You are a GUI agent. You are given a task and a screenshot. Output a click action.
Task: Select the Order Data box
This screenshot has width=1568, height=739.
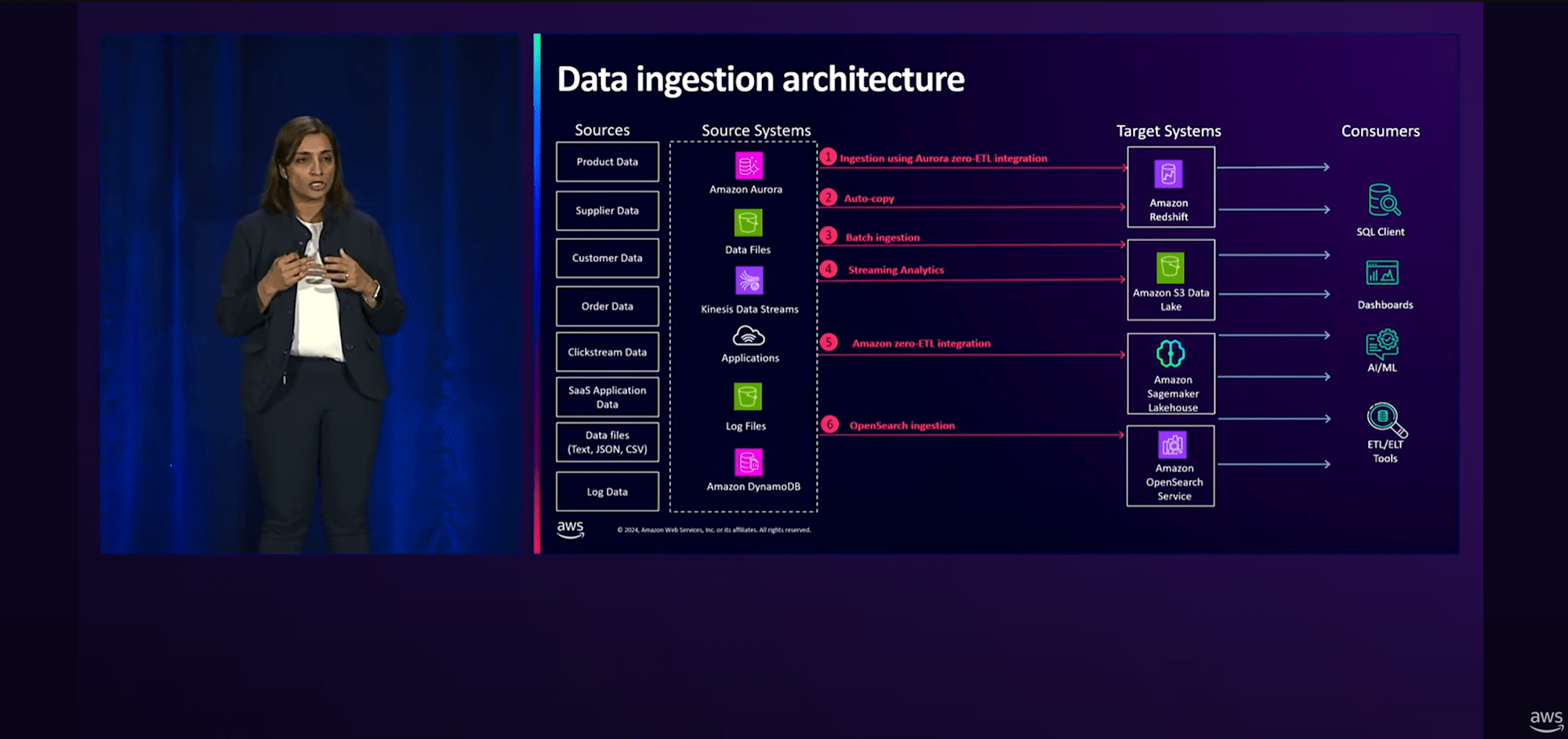pyautogui.click(x=608, y=306)
